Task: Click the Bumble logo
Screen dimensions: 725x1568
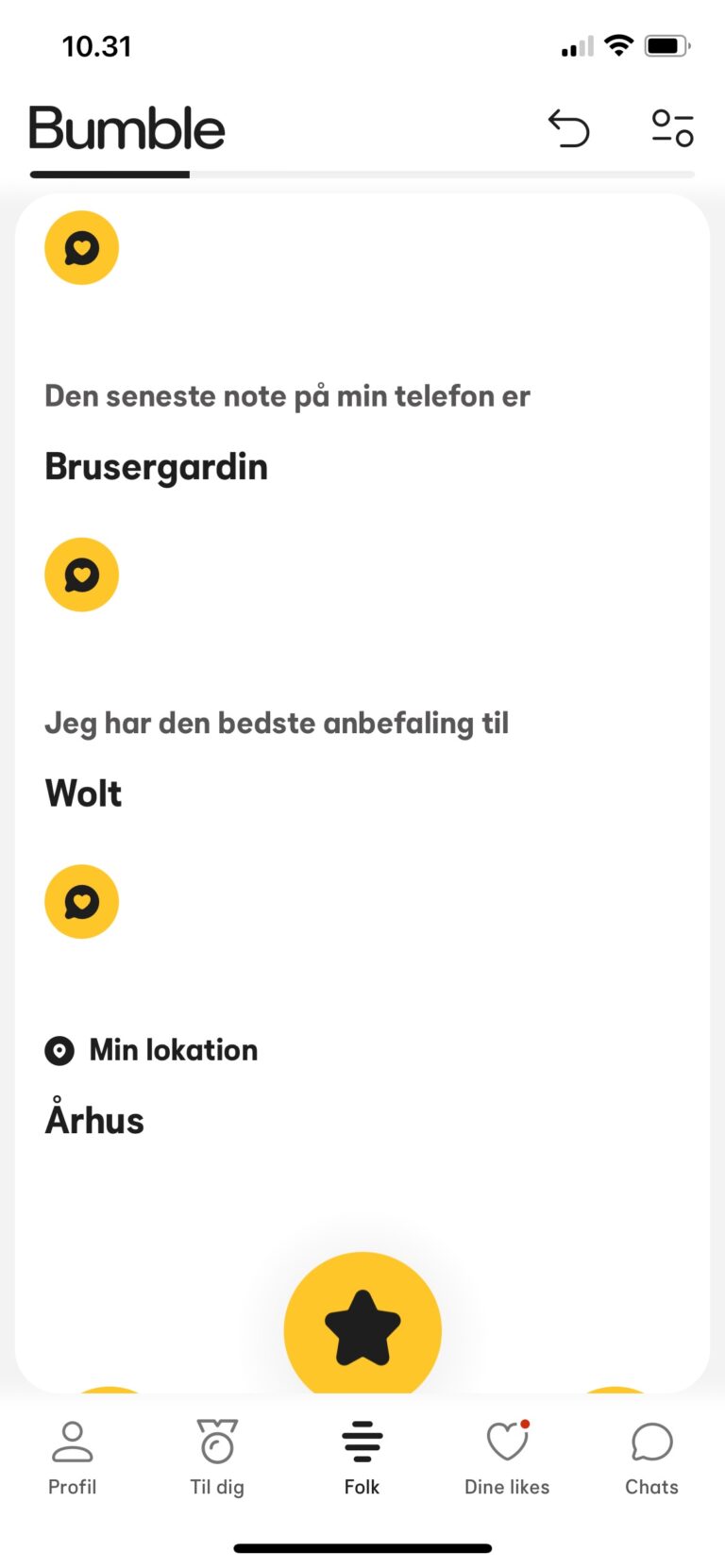Action: pos(127,128)
